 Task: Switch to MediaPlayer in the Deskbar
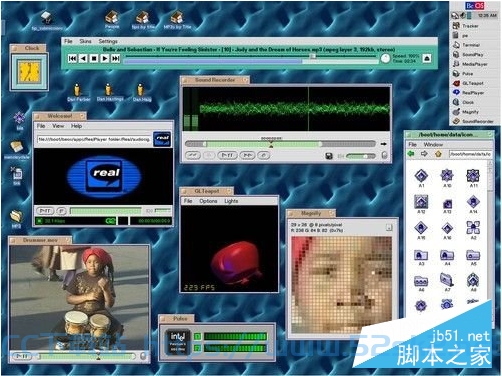pyautogui.click(x=474, y=64)
